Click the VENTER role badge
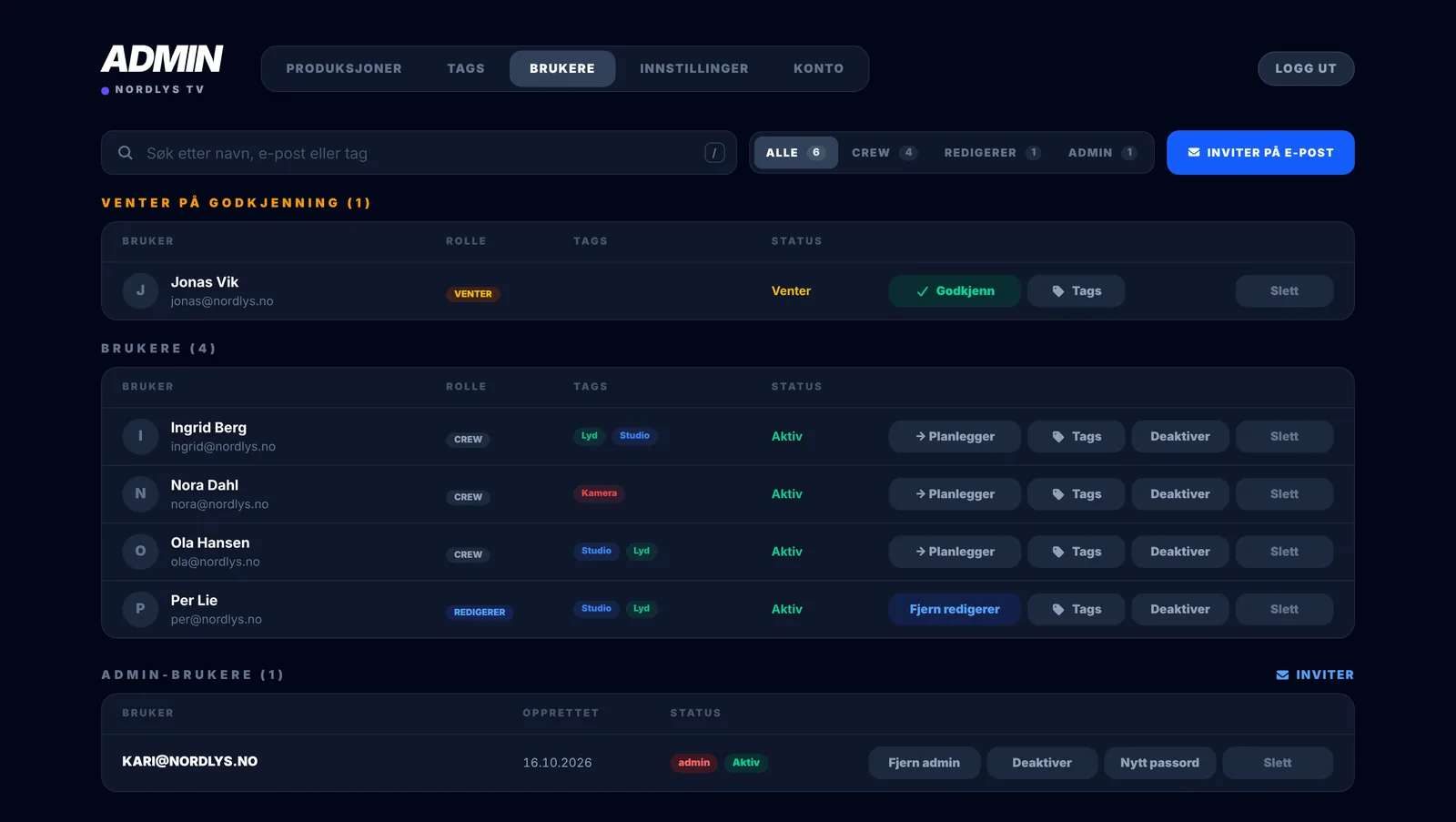The image size is (1456, 822). tap(473, 294)
